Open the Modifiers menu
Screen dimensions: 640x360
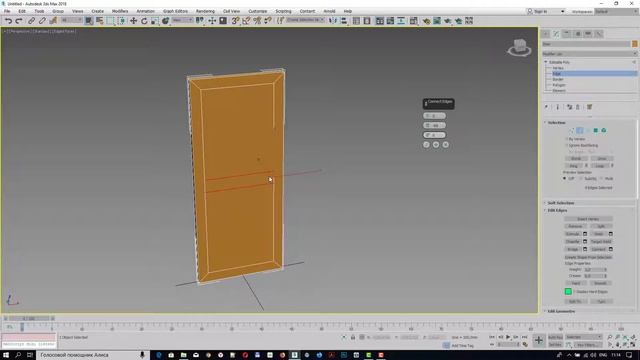point(120,11)
